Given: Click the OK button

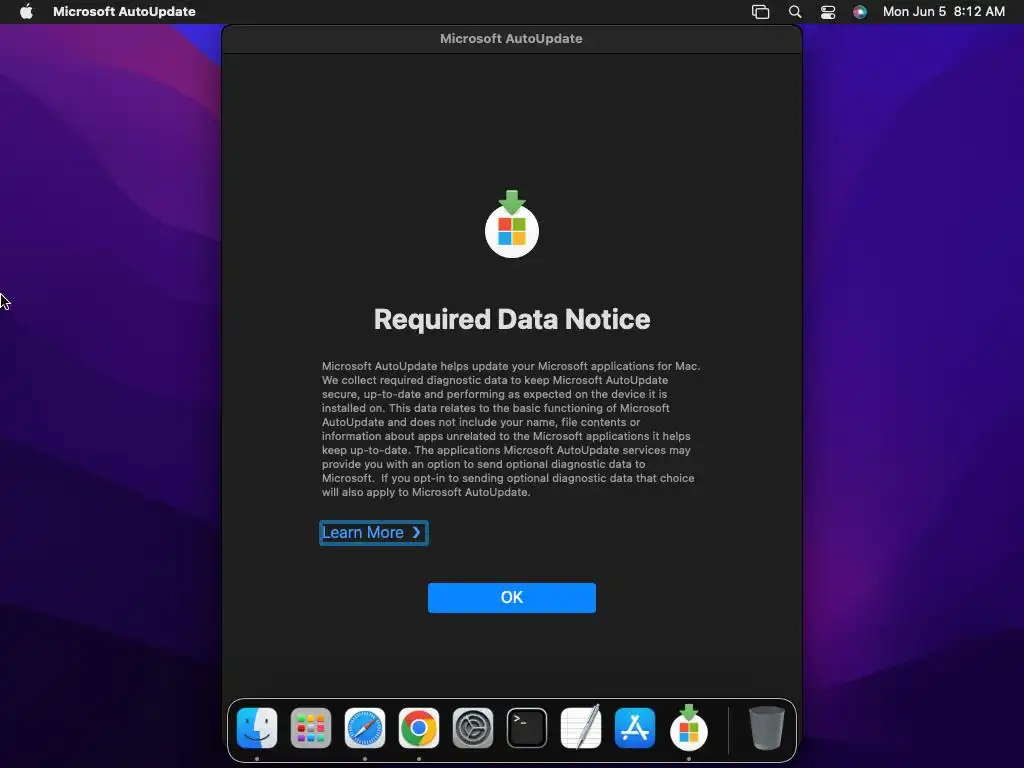Looking at the screenshot, I should click(511, 598).
